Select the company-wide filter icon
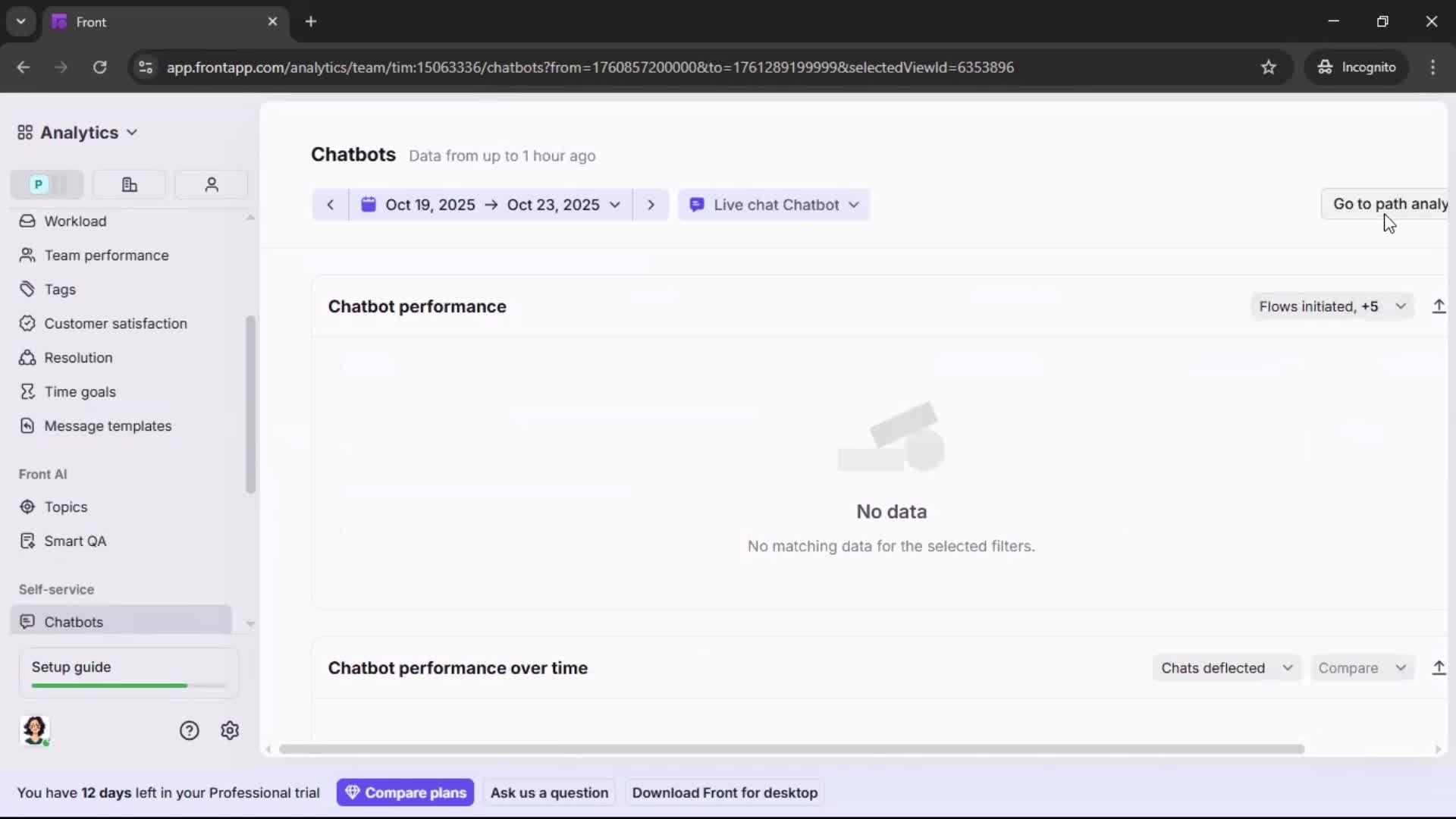Screen dimensions: 1456x819 point(129,184)
